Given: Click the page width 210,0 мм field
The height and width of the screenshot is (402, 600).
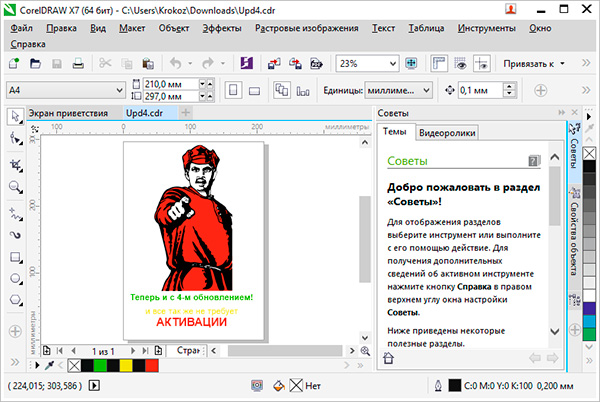Looking at the screenshot, I should (x=171, y=84).
